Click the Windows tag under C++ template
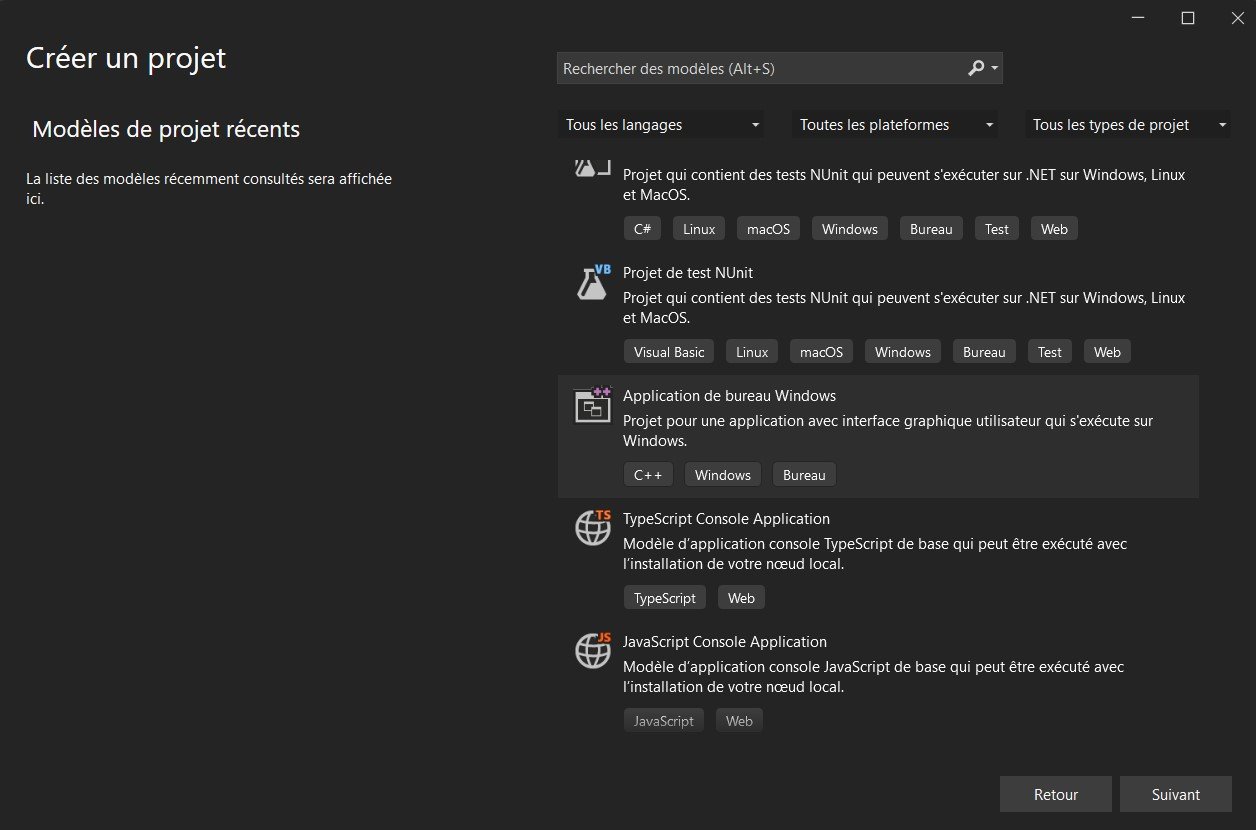The width and height of the screenshot is (1256, 830). click(x=723, y=475)
